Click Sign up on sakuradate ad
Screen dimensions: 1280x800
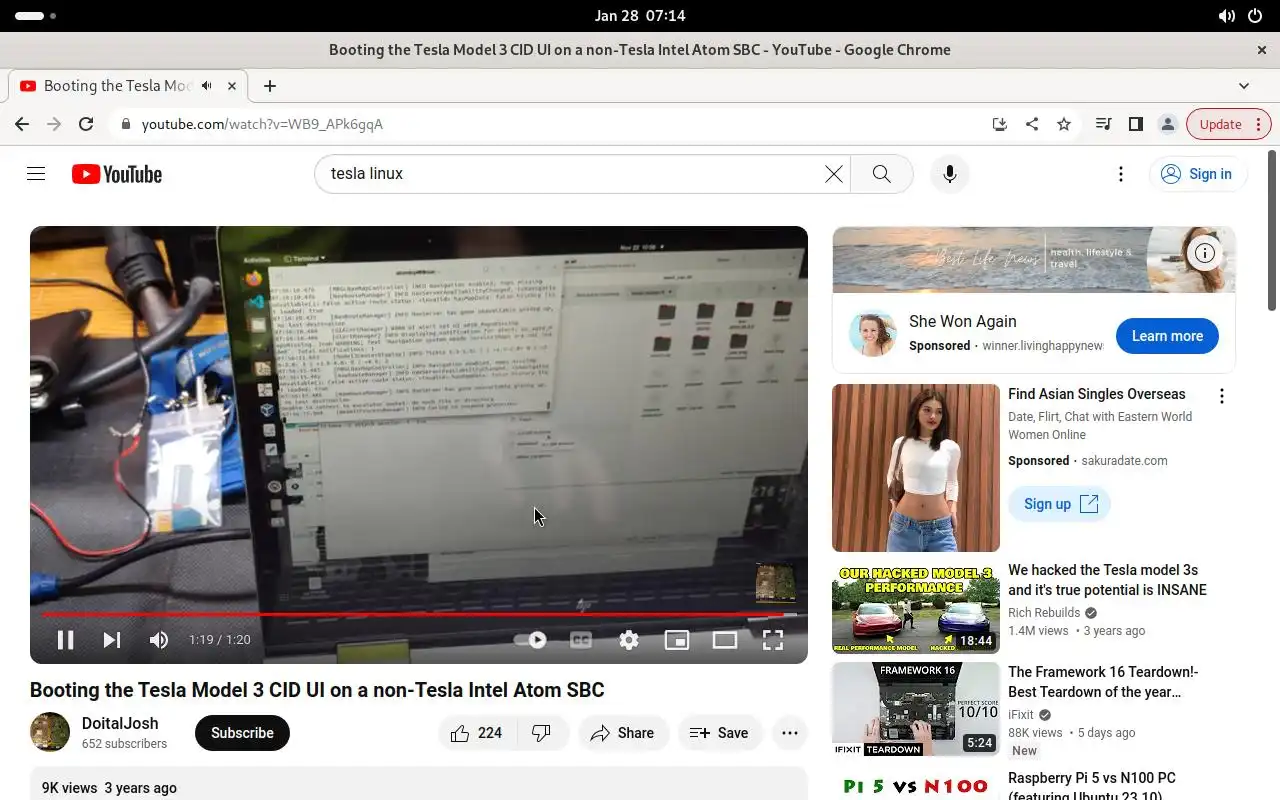coord(1059,504)
